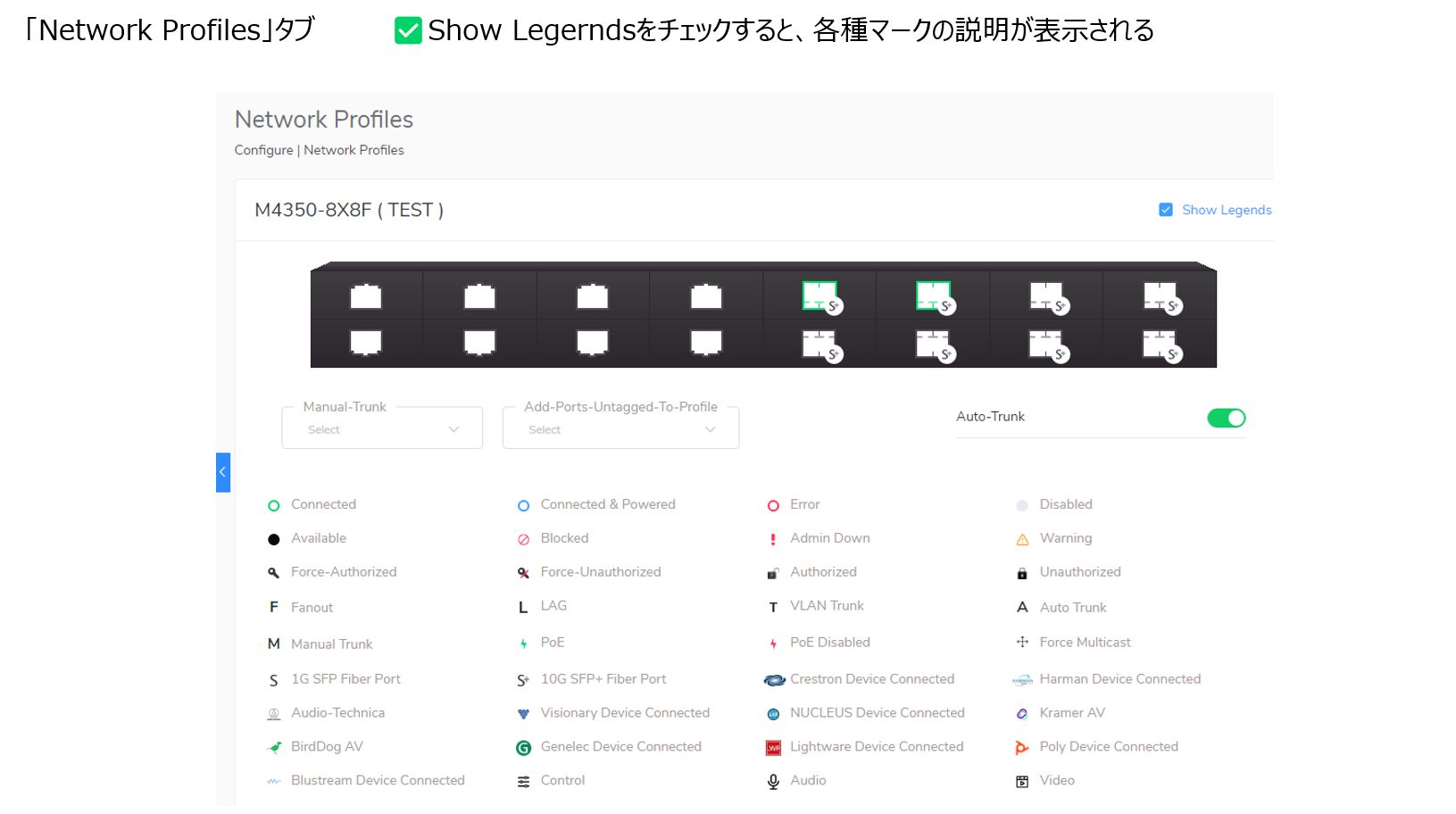Click the Blocked prohibited-sign icon
Screen dimensions: 1456x814
(x=523, y=539)
